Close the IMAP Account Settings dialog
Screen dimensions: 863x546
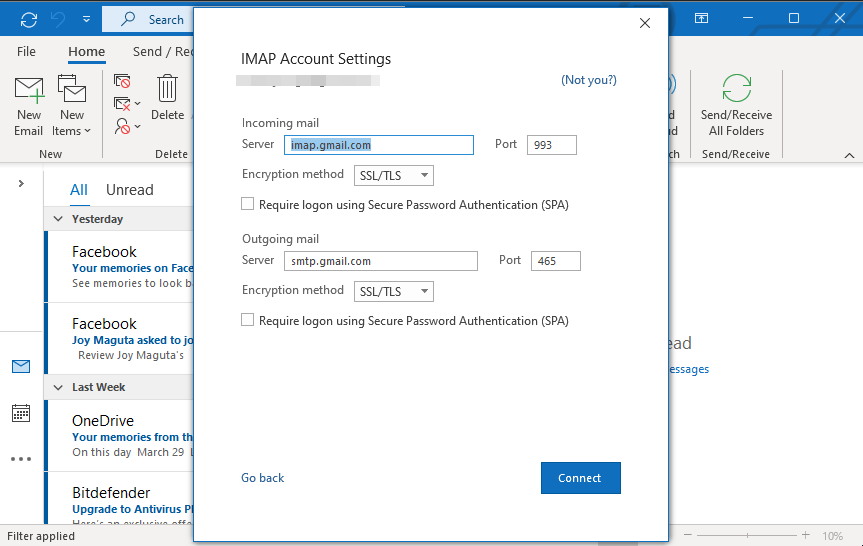[x=644, y=23]
